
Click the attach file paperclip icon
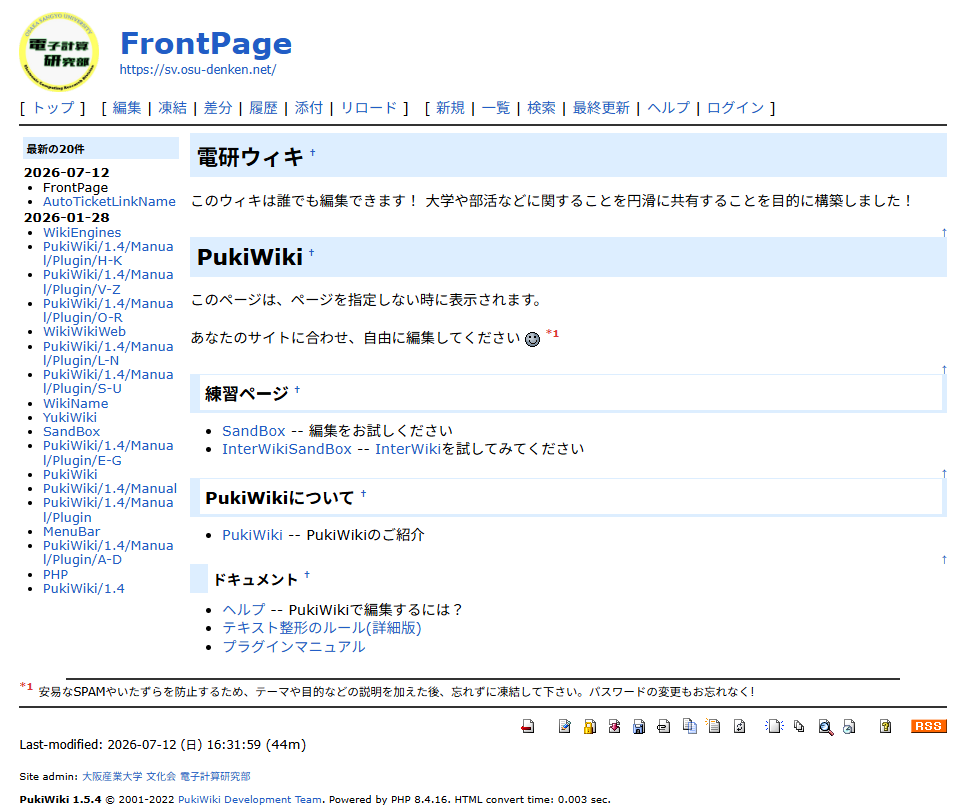663,726
